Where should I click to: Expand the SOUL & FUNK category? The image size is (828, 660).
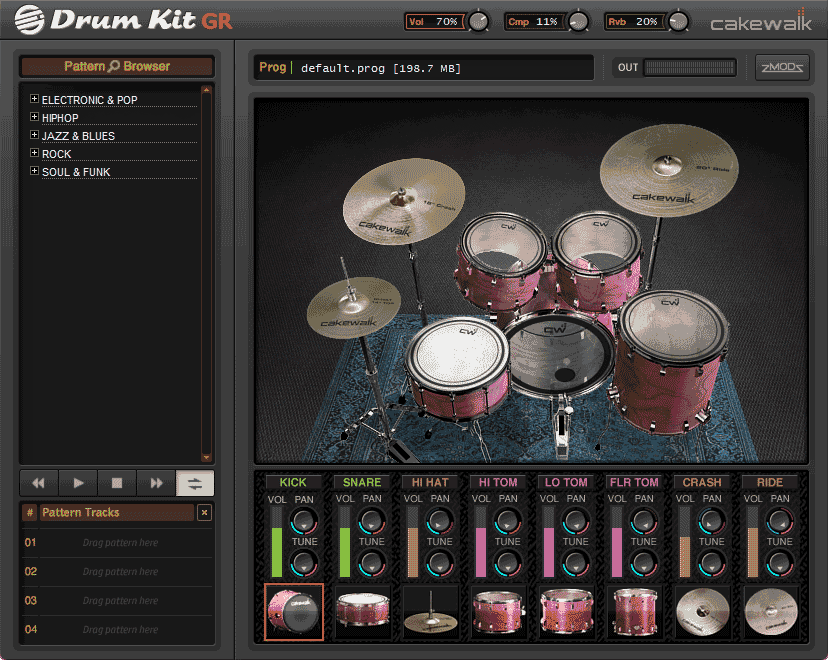click(34, 171)
